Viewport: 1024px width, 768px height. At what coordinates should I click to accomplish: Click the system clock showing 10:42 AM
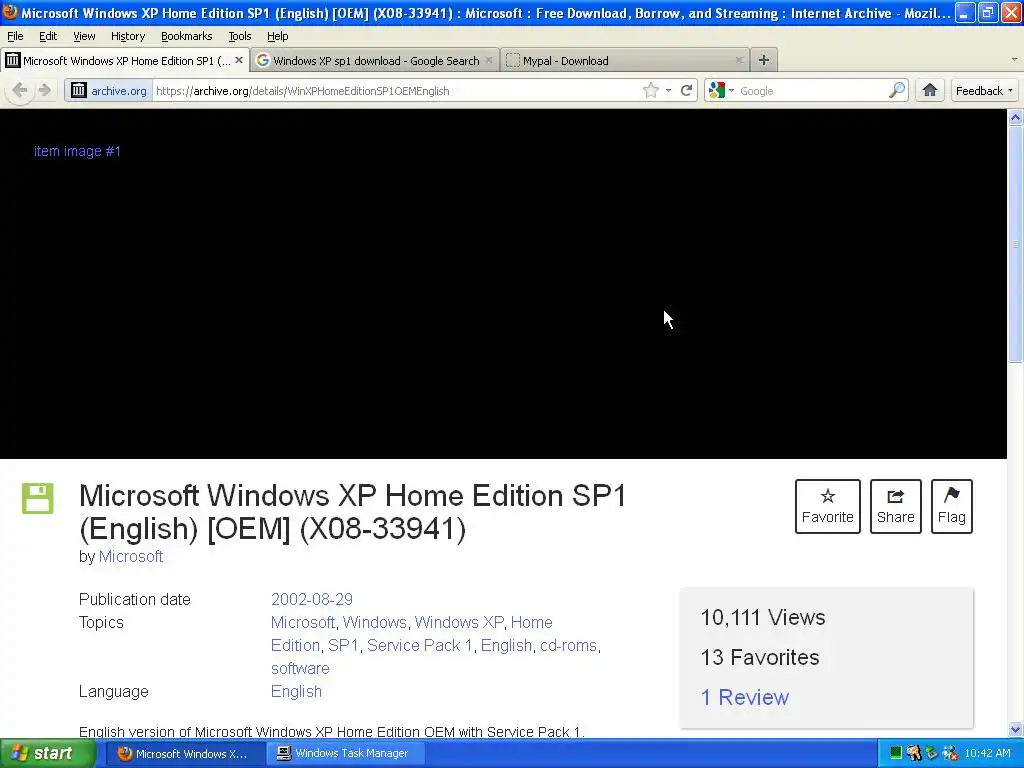click(987, 753)
